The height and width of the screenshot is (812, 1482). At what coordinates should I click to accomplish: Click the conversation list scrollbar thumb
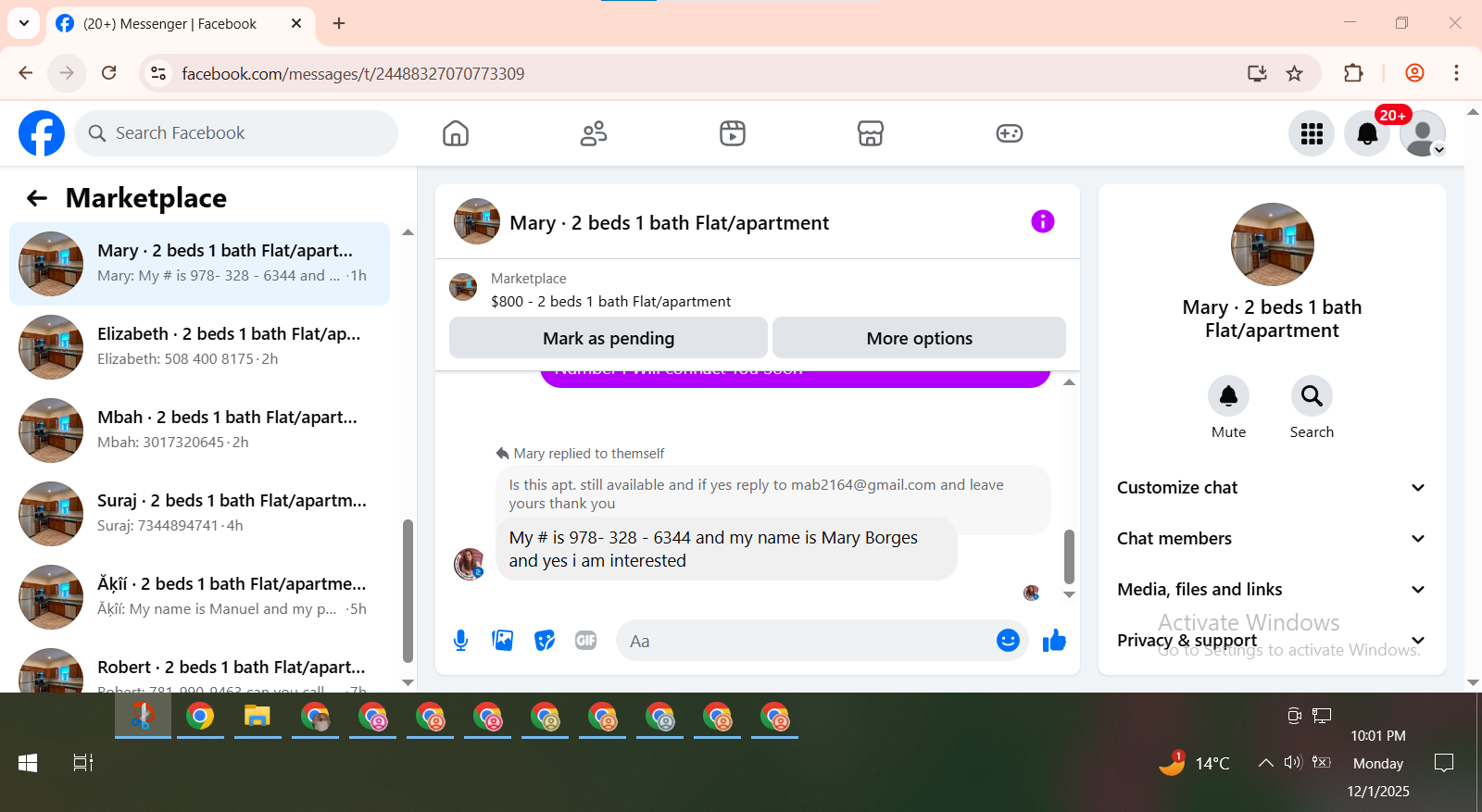click(408, 592)
